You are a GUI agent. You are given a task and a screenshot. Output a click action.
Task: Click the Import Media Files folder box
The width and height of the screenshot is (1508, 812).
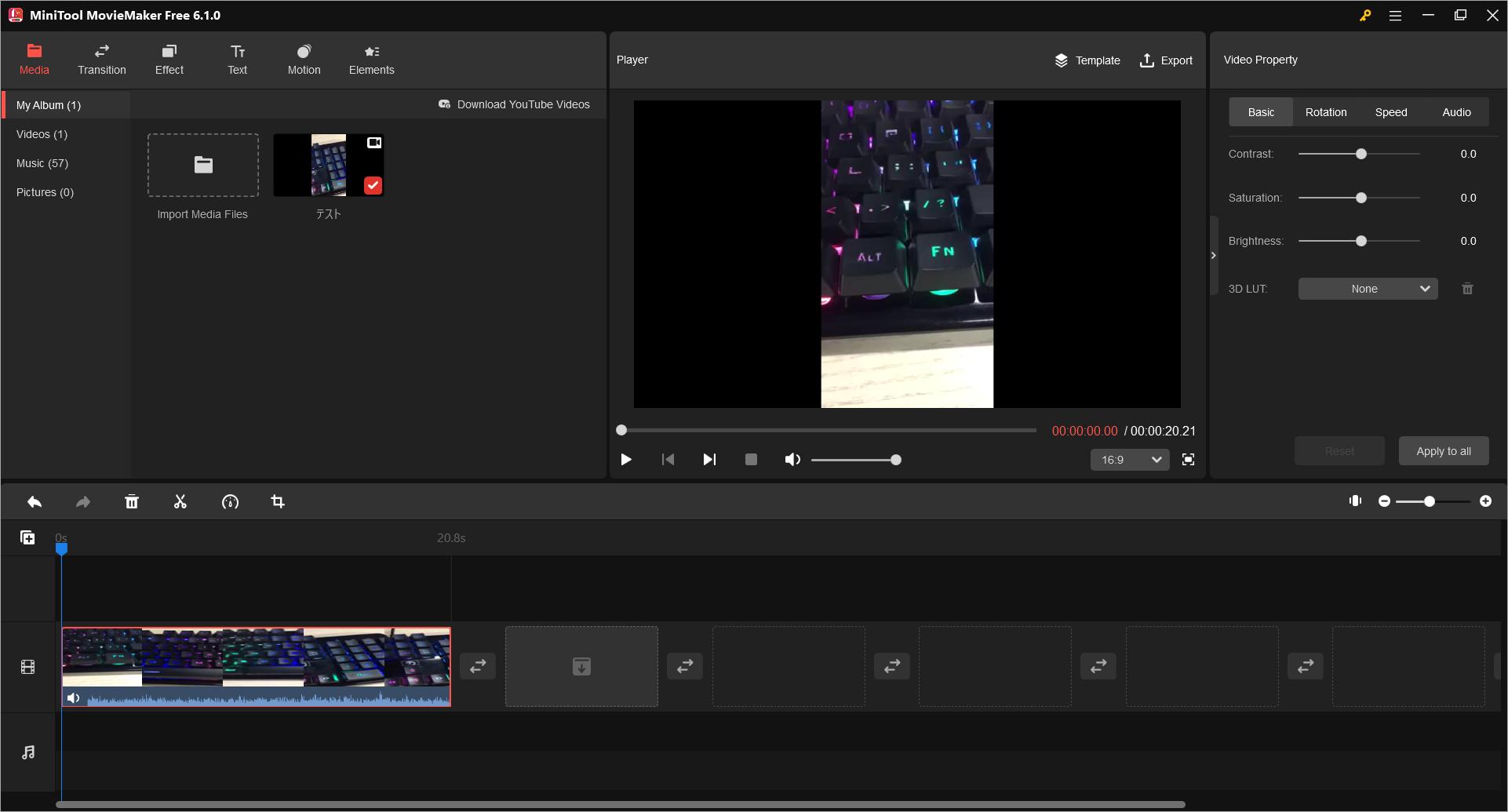tap(203, 165)
